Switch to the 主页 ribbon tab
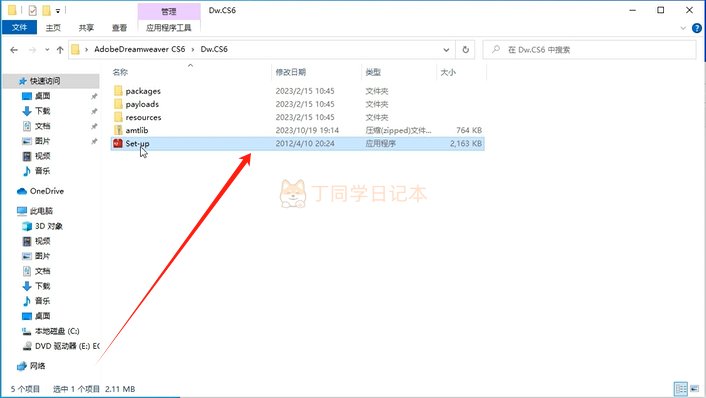The height and width of the screenshot is (398, 706). click(x=53, y=27)
